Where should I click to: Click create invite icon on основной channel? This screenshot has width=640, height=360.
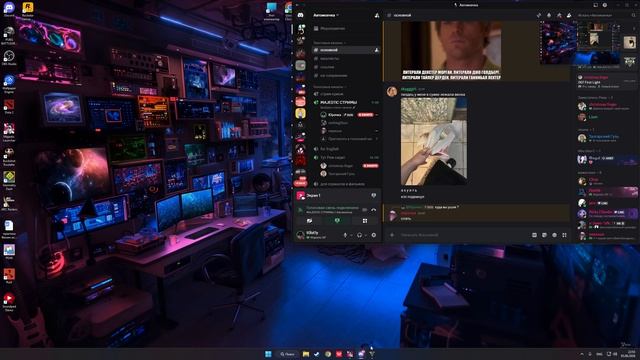click(x=376, y=50)
